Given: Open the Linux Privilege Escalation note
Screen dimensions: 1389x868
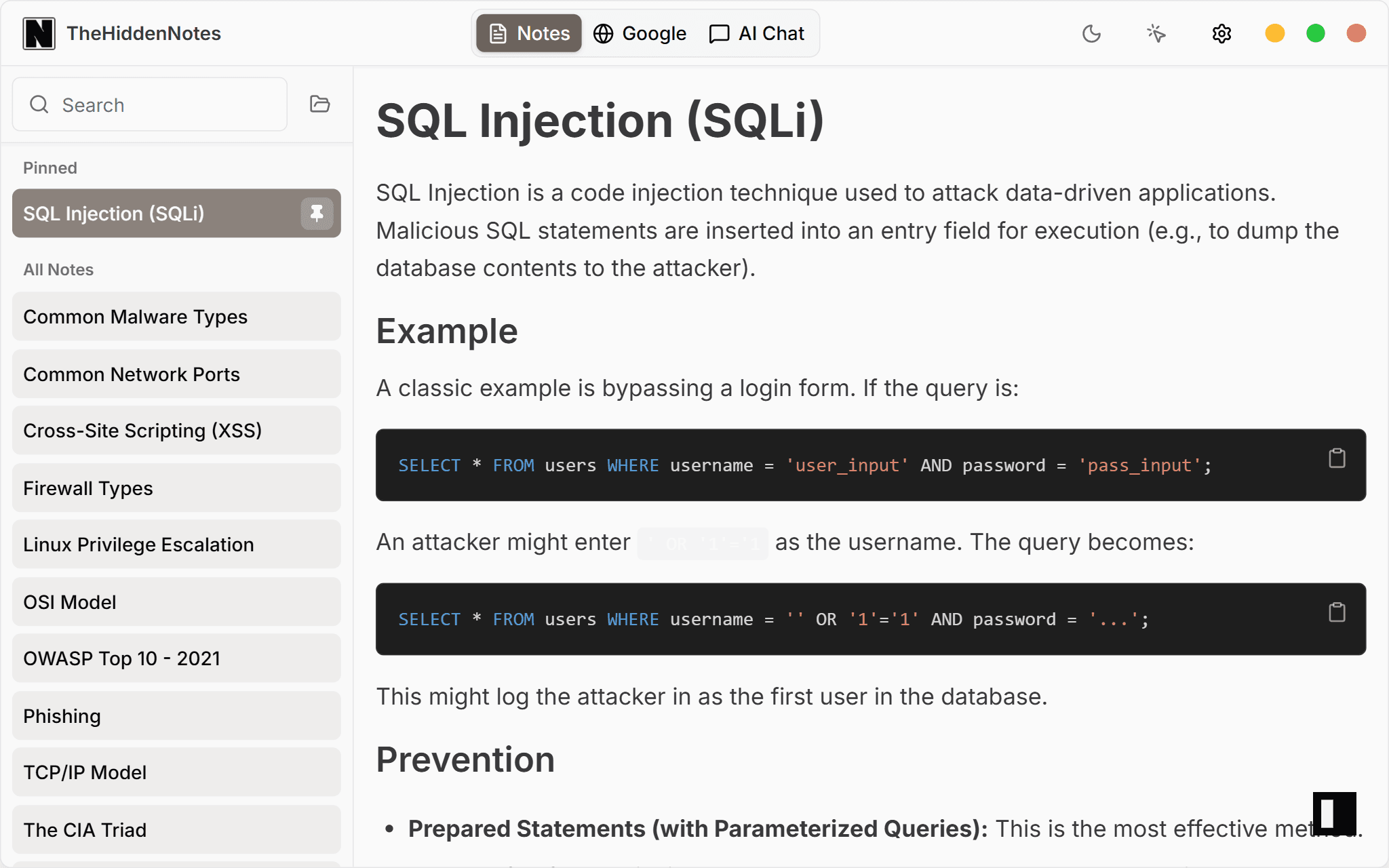Looking at the screenshot, I should tap(176, 545).
